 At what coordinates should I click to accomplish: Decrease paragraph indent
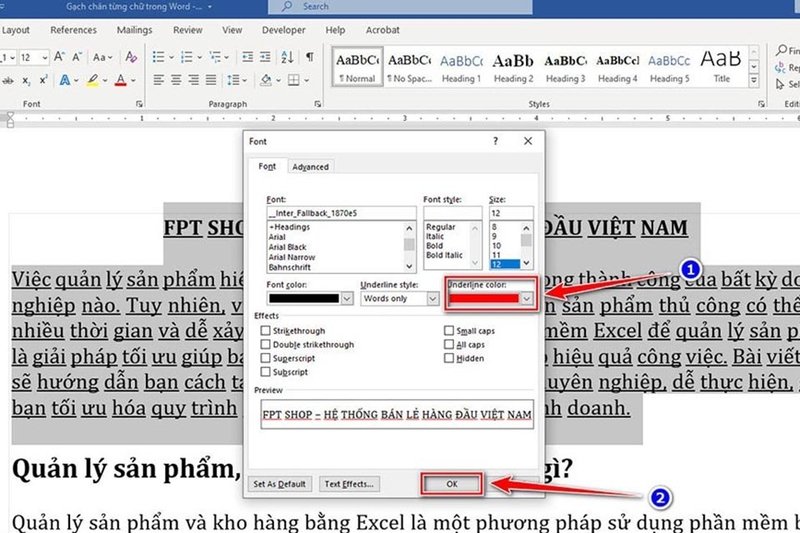(x=247, y=57)
